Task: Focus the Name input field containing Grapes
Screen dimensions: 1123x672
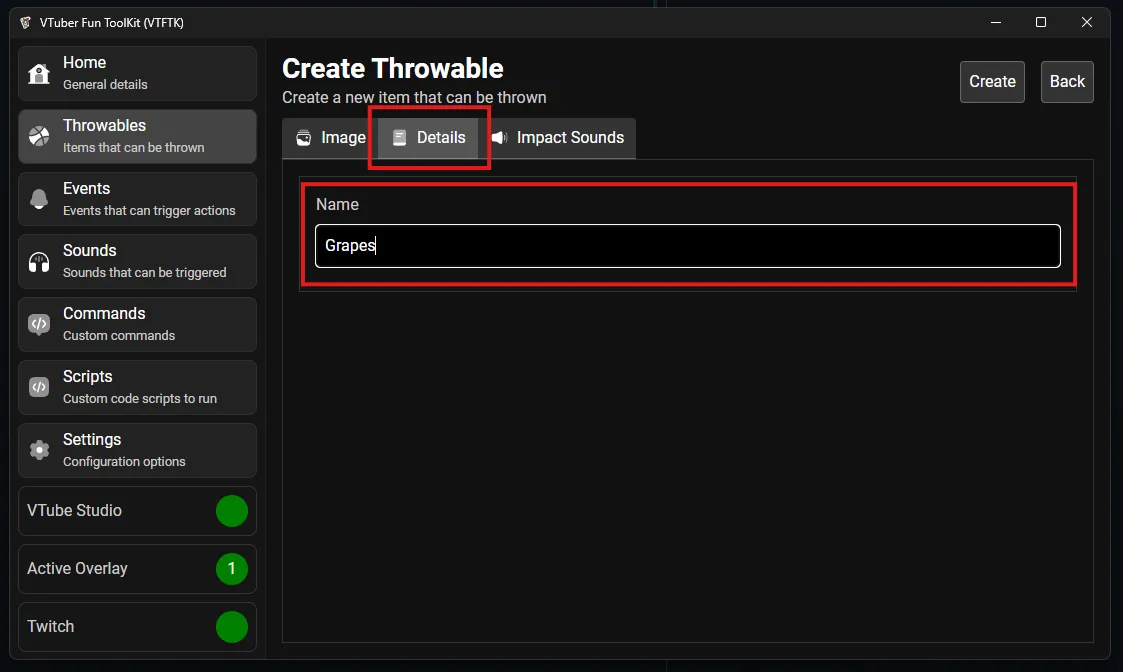Action: pos(687,246)
